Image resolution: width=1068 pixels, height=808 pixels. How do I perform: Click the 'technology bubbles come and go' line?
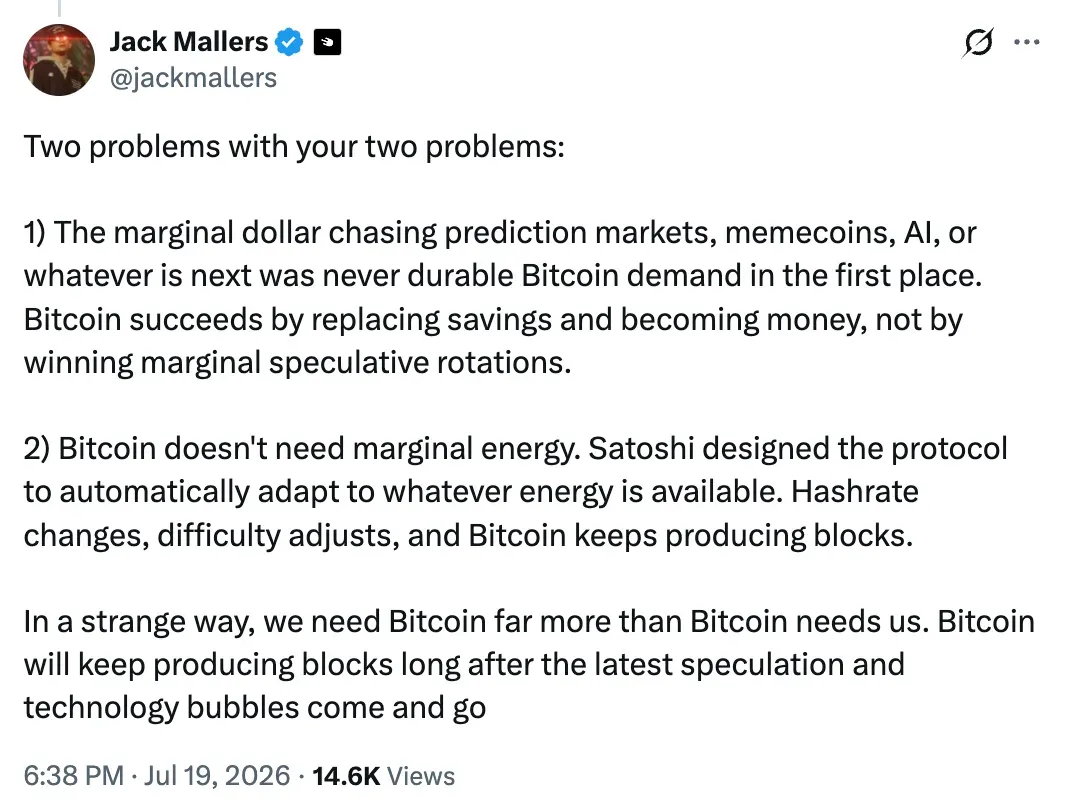tap(255, 708)
